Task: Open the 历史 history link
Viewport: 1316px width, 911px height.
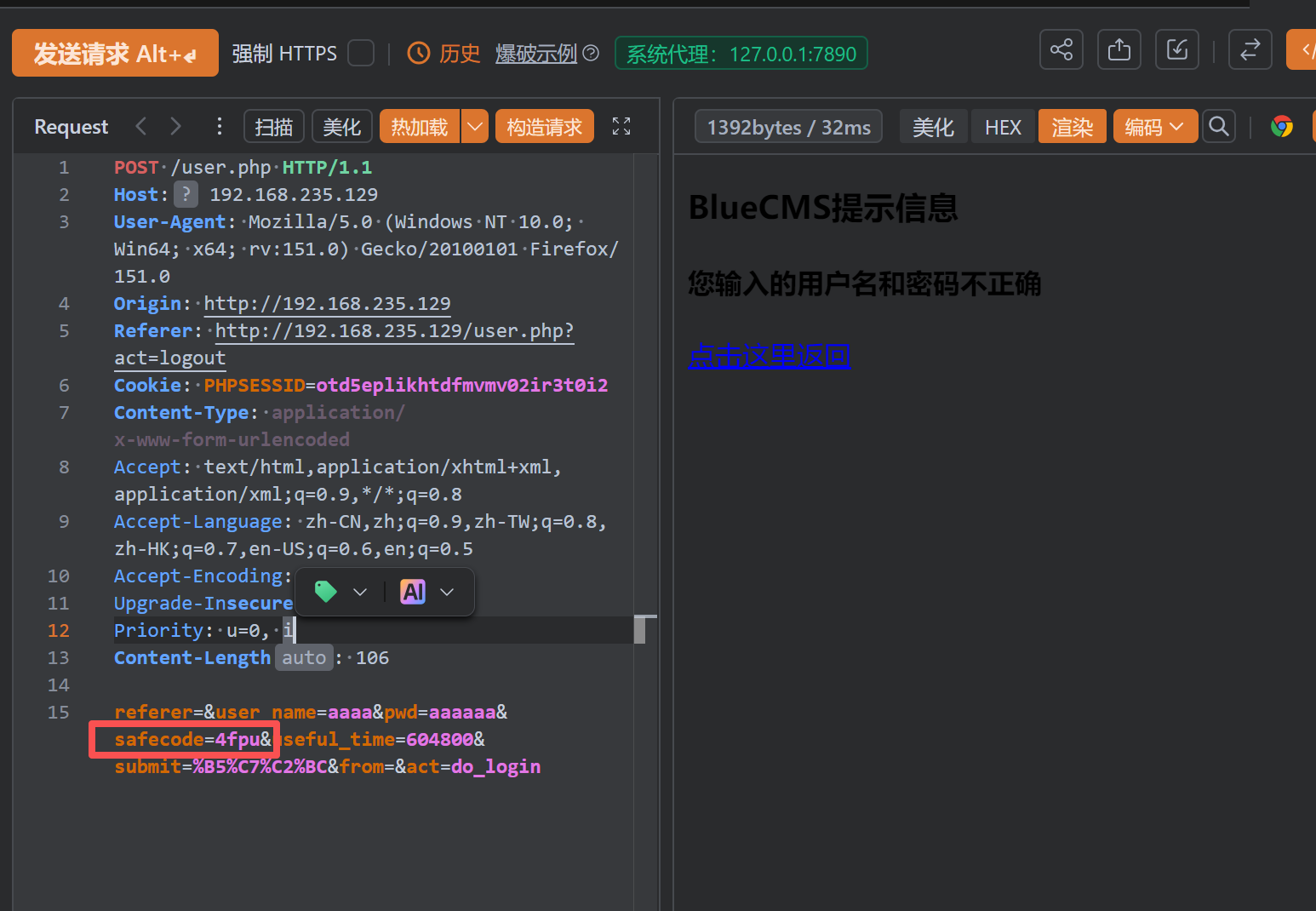Action: click(x=460, y=54)
